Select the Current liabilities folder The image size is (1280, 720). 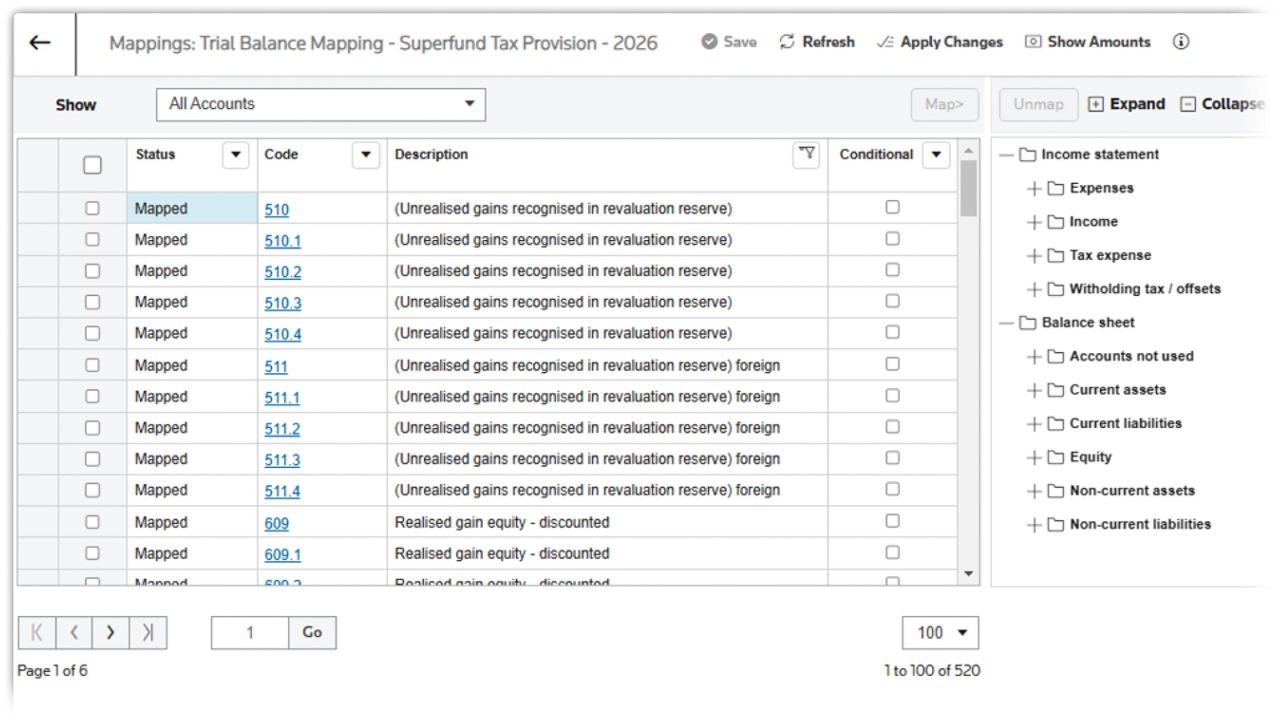[x=1125, y=423]
